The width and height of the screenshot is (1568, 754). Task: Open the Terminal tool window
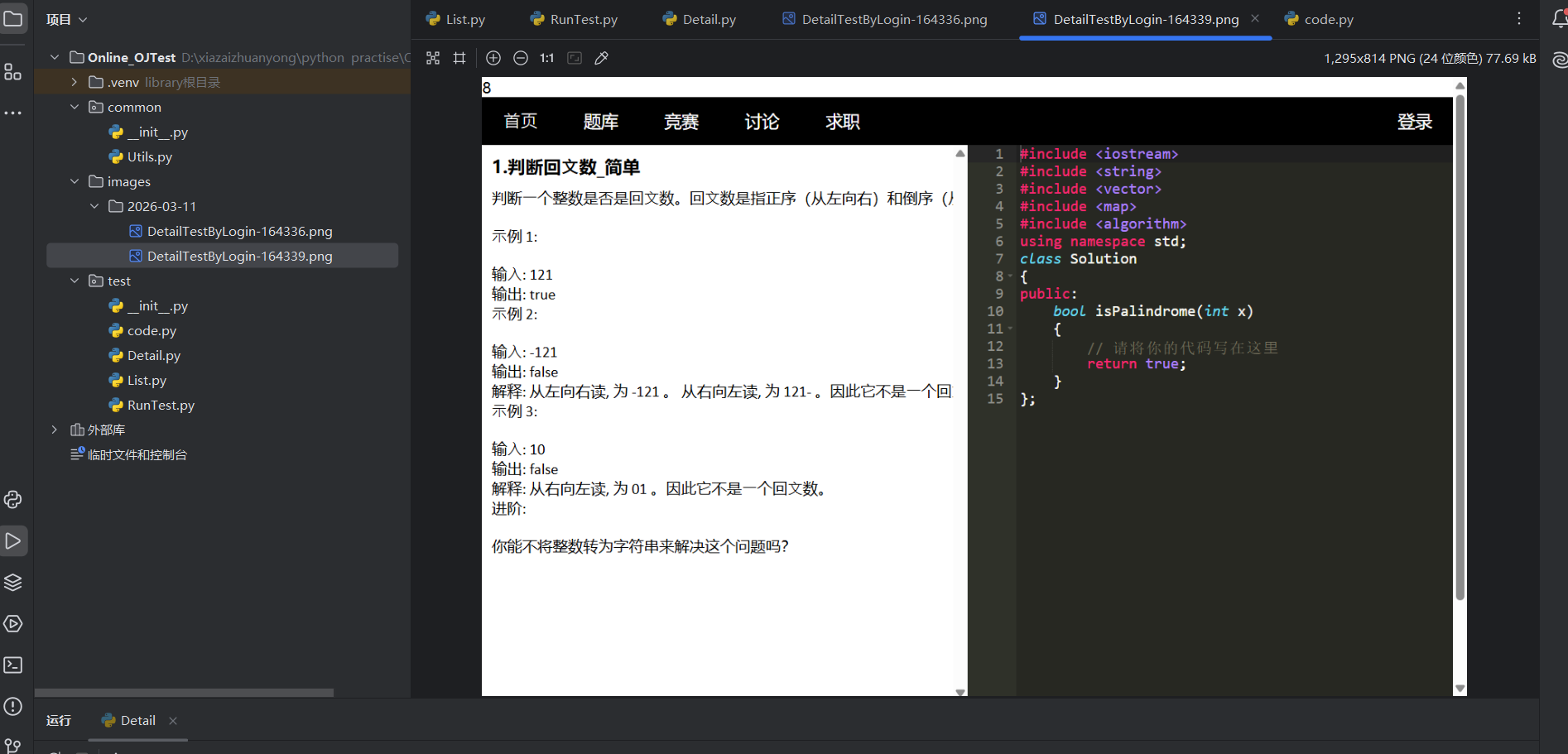13,665
